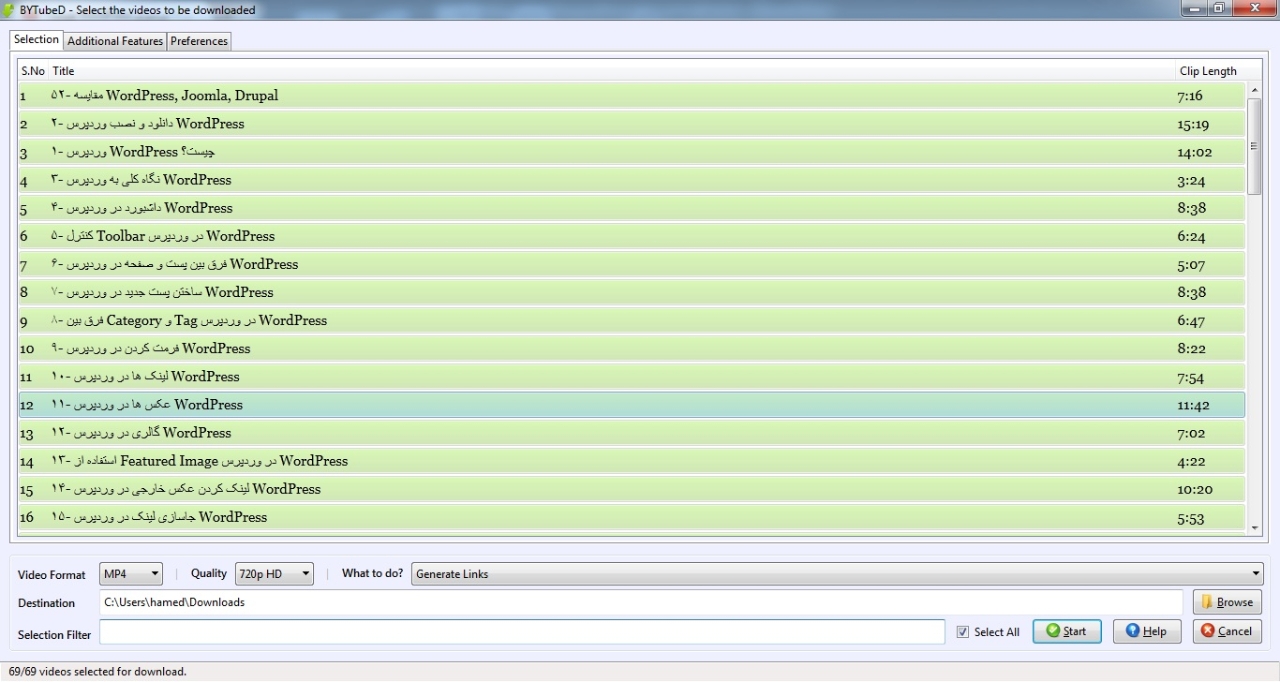This screenshot has width=1280, height=682.
Task: Click highlighted row 12 with length 11:42
Action: (x=632, y=405)
